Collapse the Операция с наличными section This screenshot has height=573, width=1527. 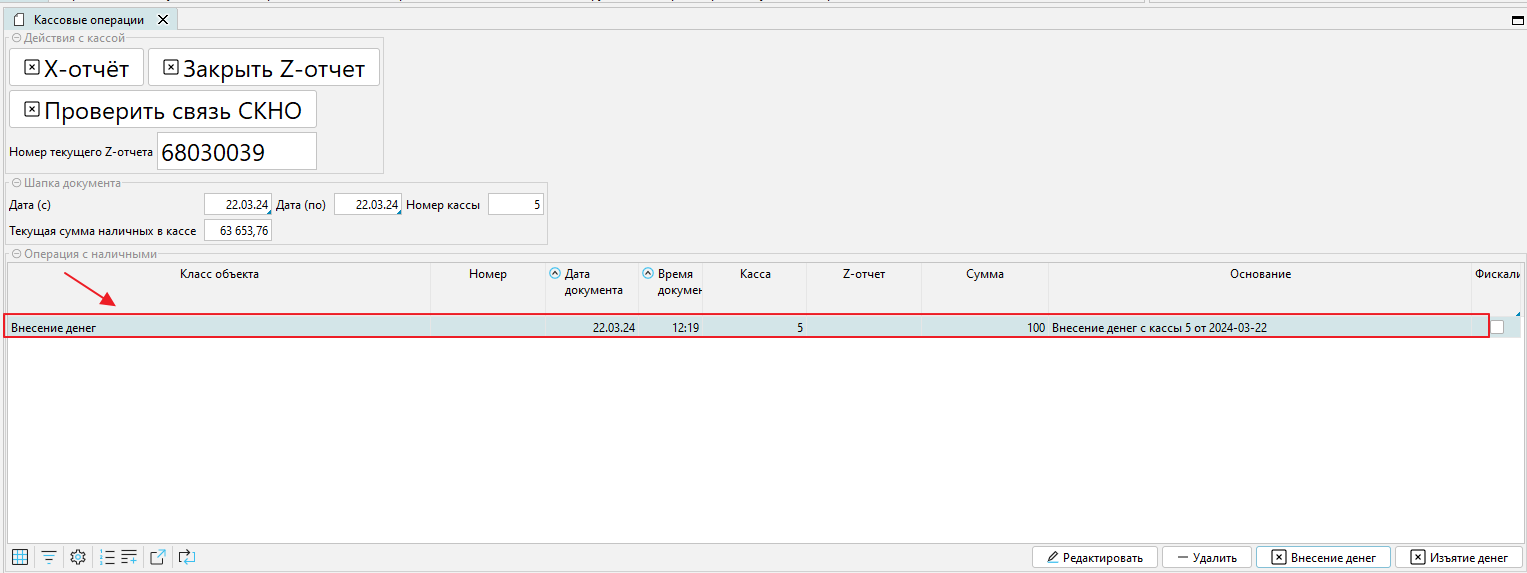(x=17, y=254)
